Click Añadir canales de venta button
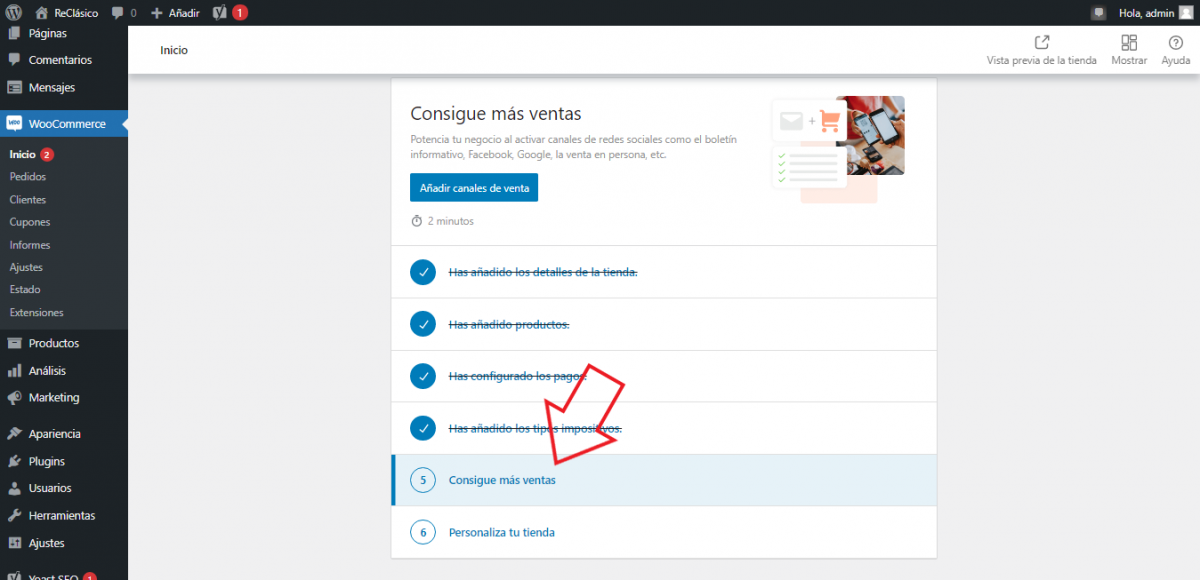The height and width of the screenshot is (580, 1200). [473, 188]
